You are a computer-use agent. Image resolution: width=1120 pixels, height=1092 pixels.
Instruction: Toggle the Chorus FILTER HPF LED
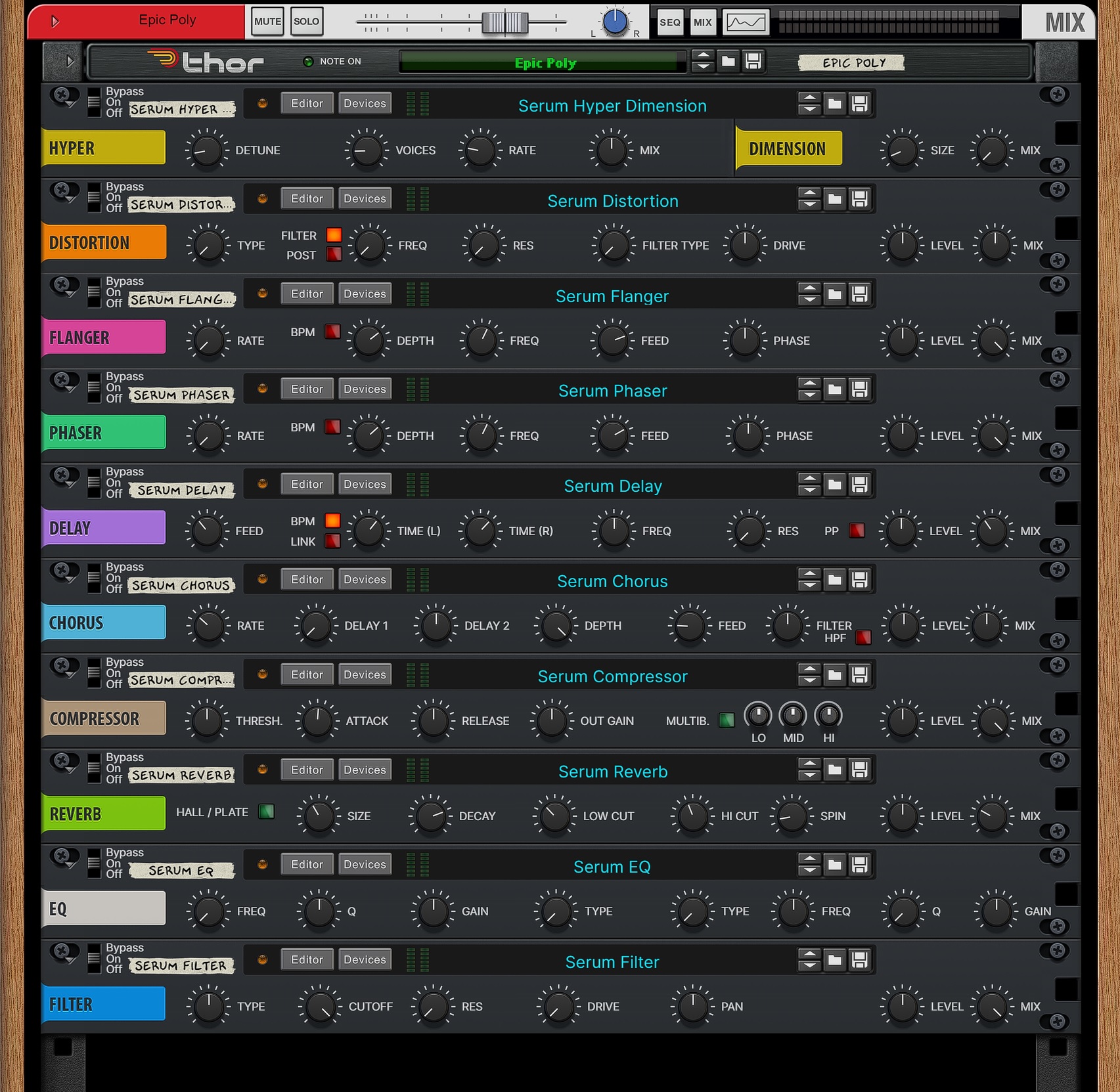pyautogui.click(x=863, y=637)
